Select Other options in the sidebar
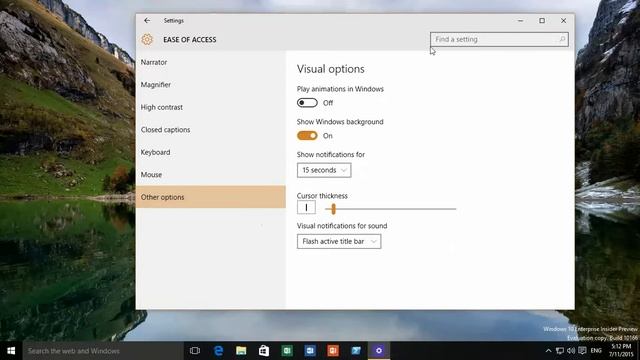This screenshot has height=360, width=640. (x=211, y=197)
